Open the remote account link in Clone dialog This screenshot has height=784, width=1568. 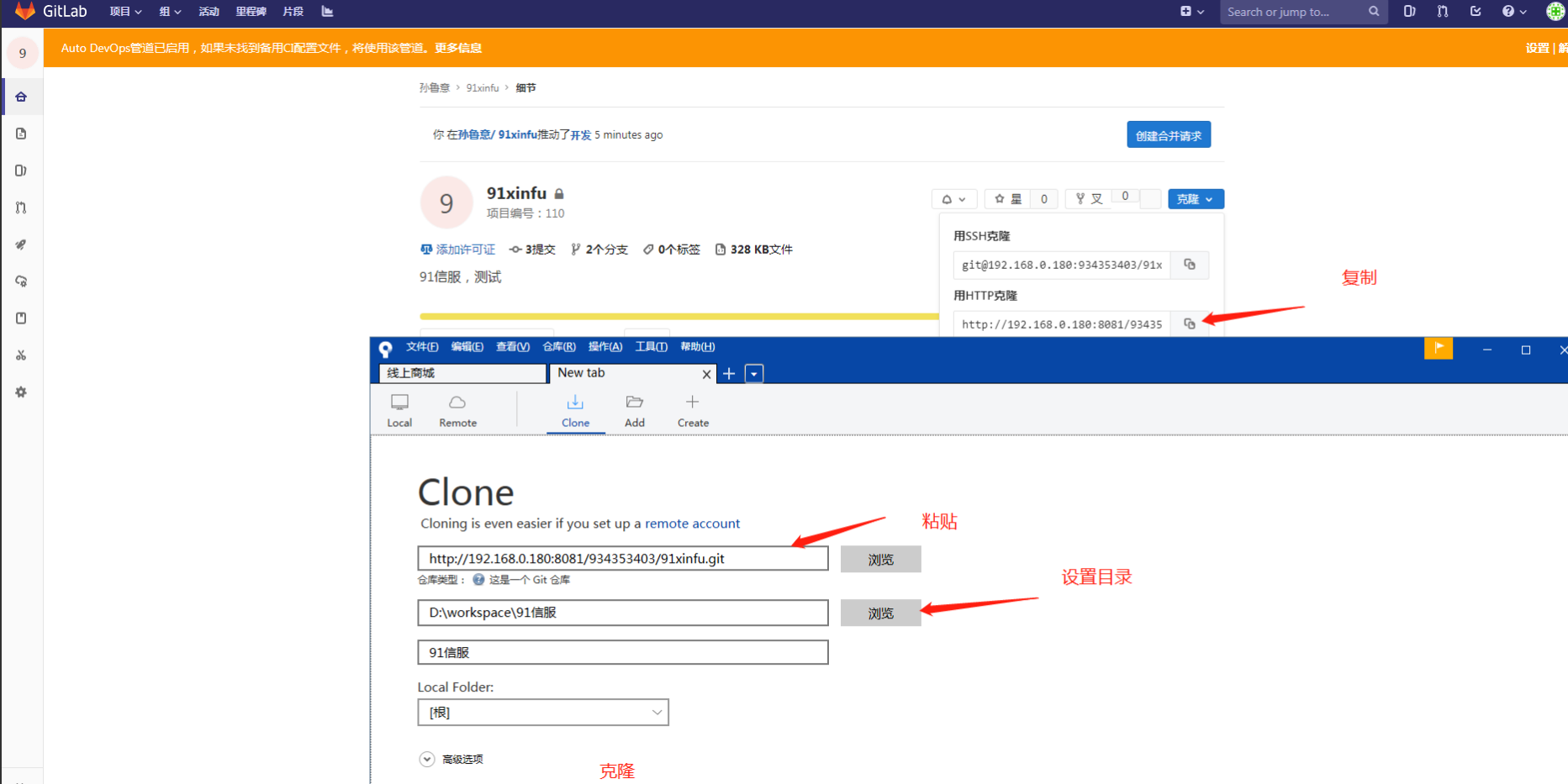tap(692, 524)
